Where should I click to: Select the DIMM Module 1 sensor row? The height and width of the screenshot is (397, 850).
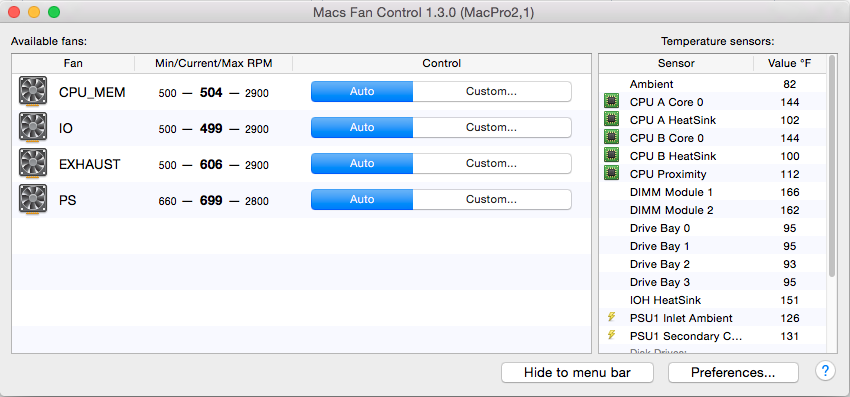tap(712, 192)
